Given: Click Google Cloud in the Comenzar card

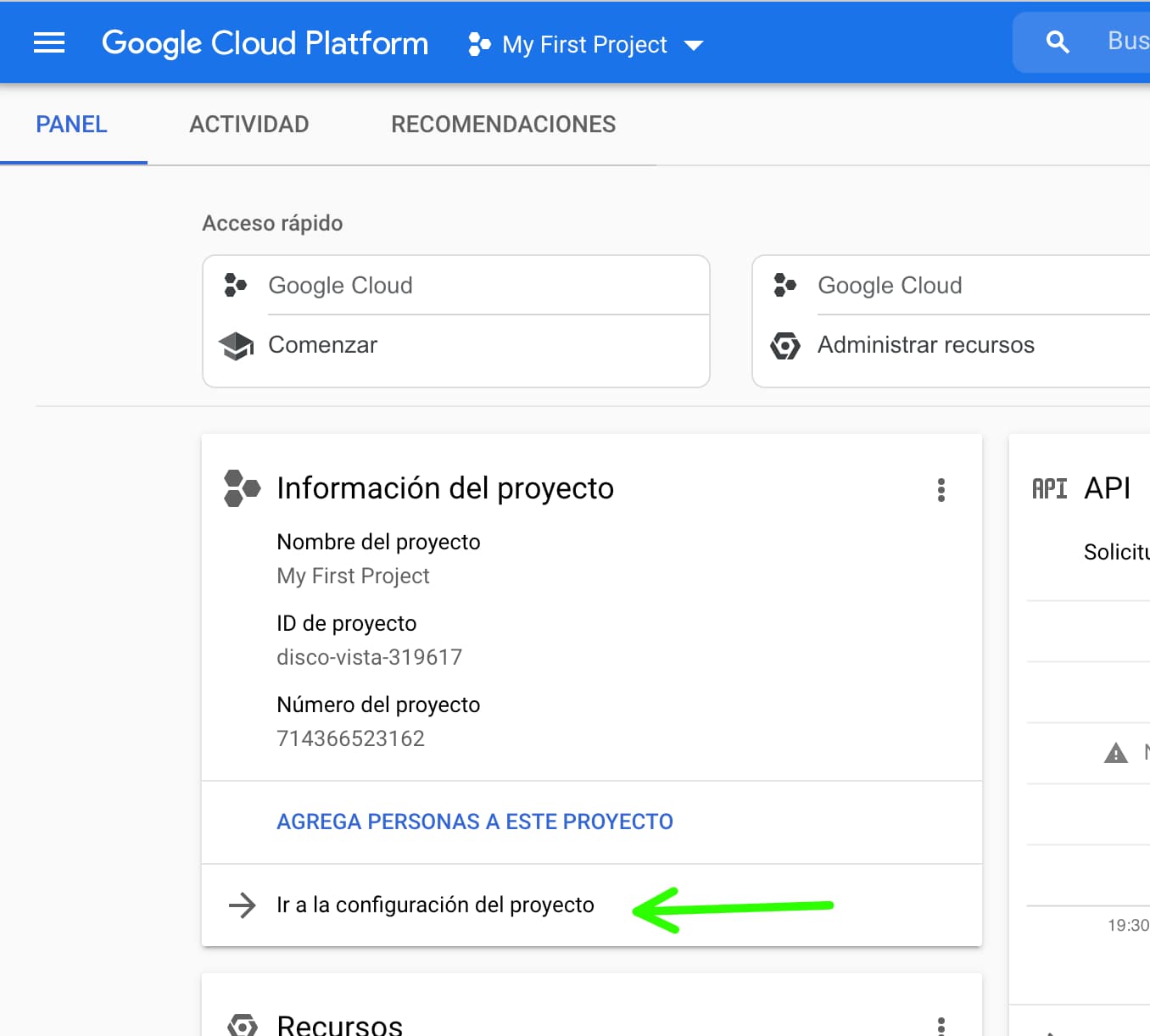Looking at the screenshot, I should pos(340,286).
